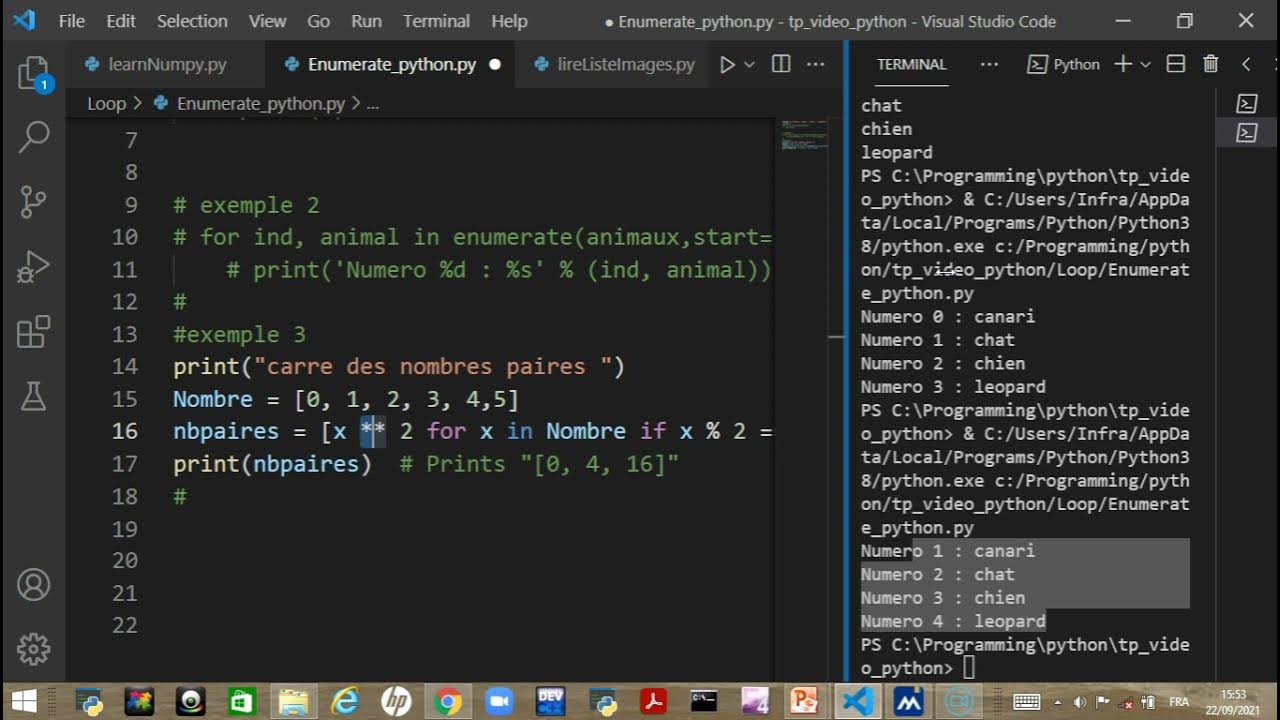Collapse the panel with chevron arrow
Viewport: 1280px width, 720px height.
[1246, 64]
